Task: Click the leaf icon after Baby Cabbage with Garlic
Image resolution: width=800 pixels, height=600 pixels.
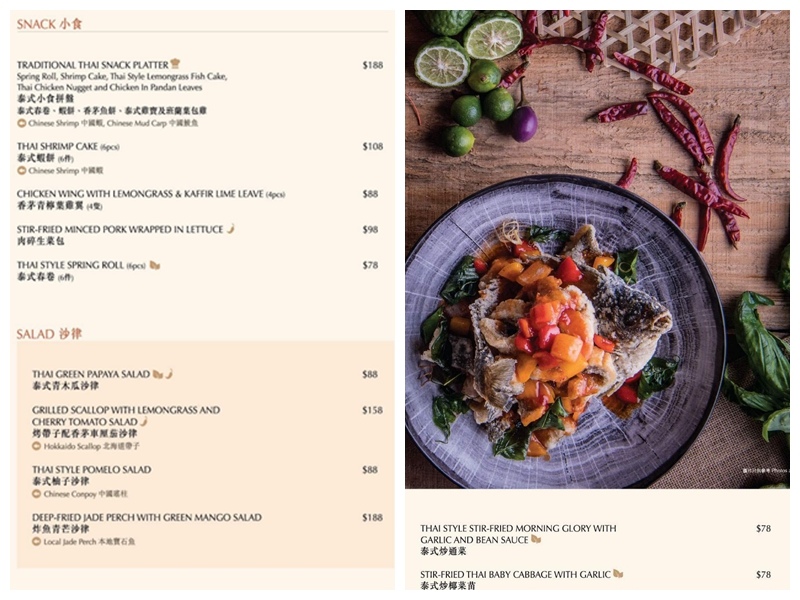Action: [x=618, y=574]
